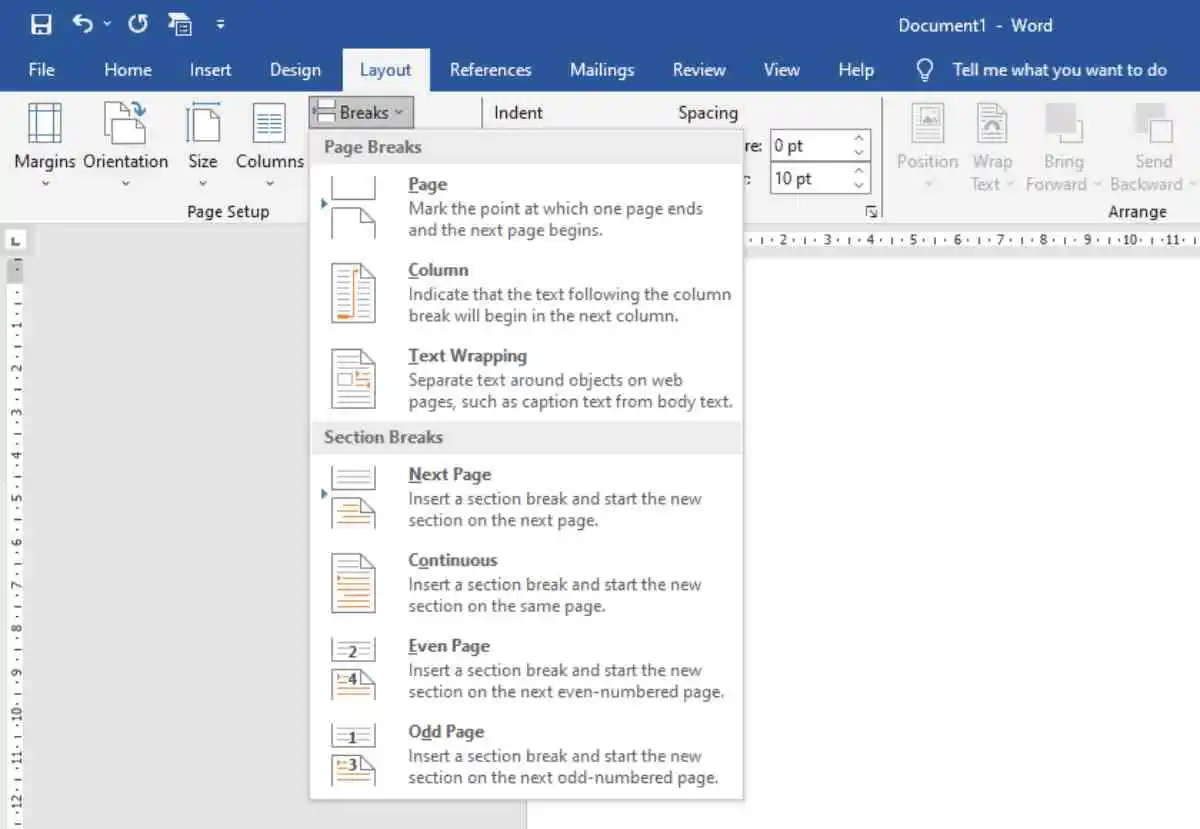
Task: Open the Review tab
Action: coord(699,69)
